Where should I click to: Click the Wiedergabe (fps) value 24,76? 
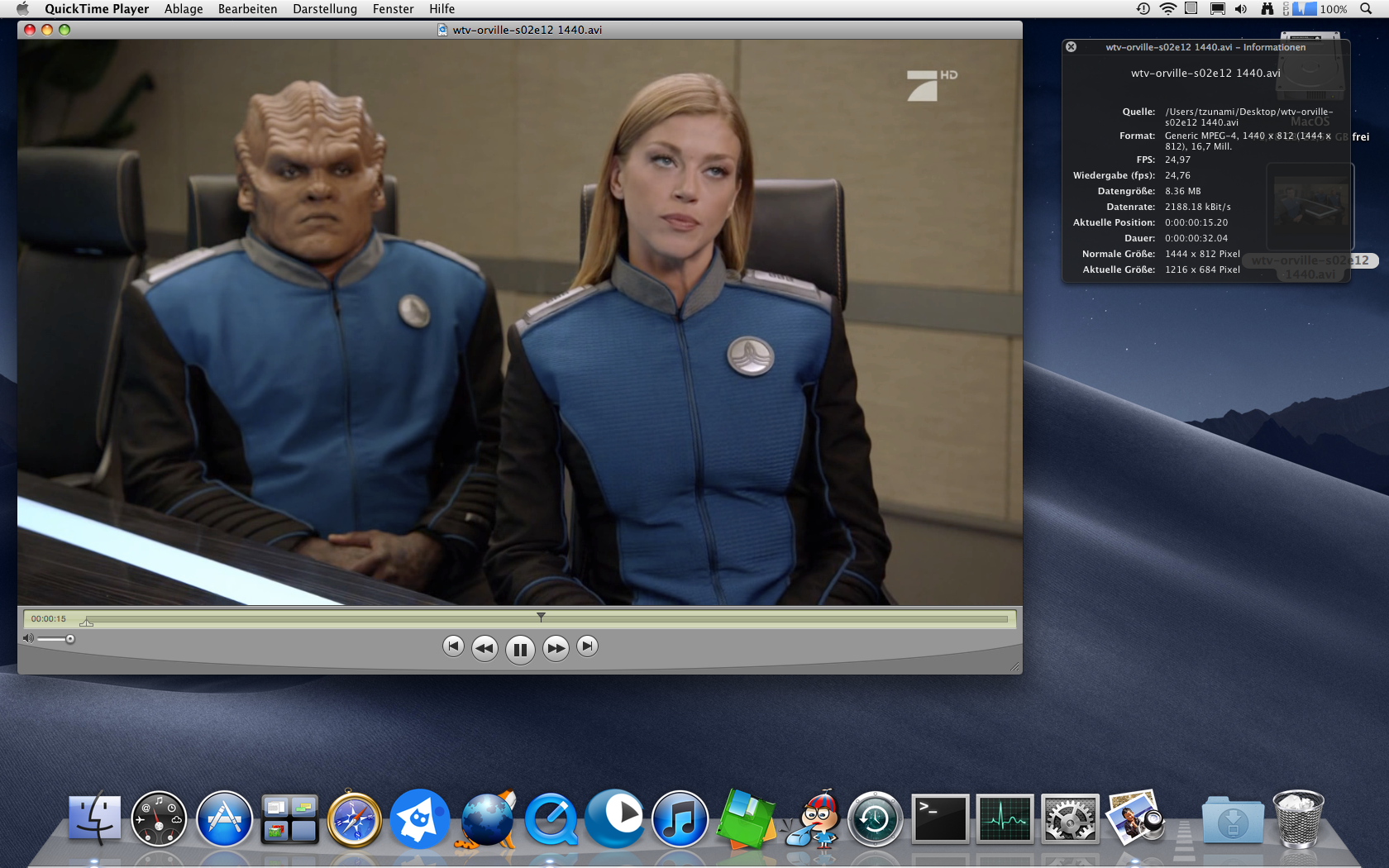[1177, 175]
